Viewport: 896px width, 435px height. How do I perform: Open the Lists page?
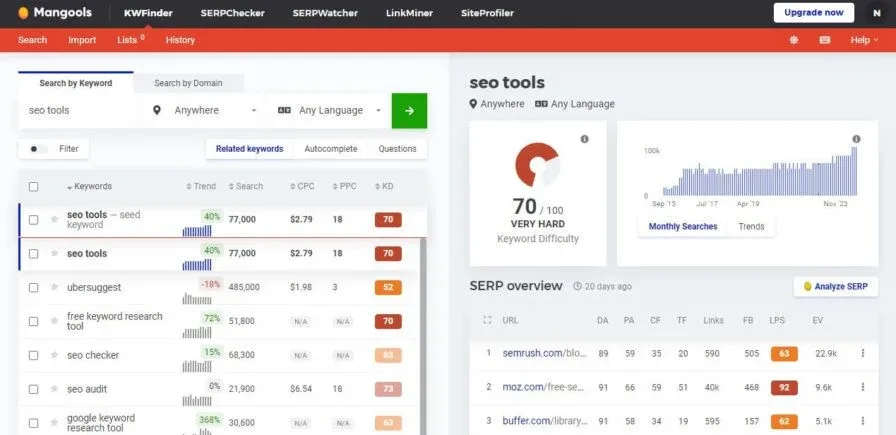(130, 40)
